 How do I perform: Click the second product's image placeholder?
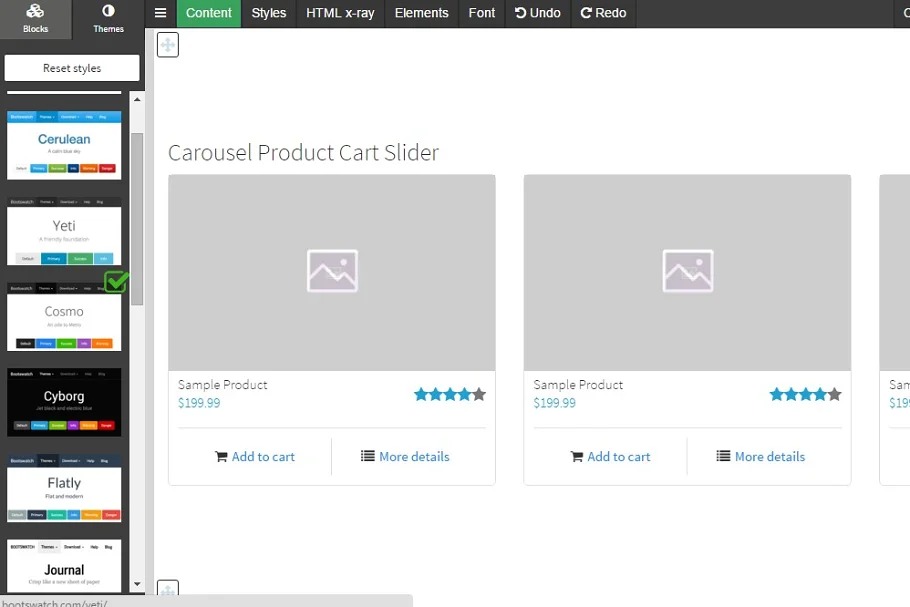coord(687,272)
